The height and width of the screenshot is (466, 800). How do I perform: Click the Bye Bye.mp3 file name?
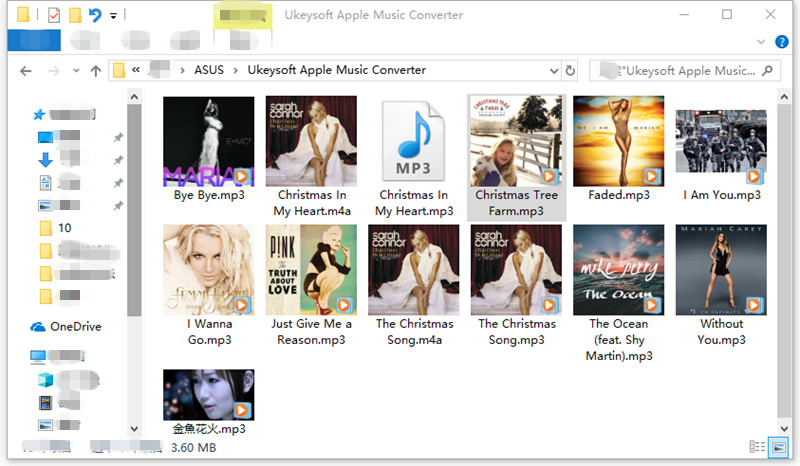[x=209, y=195]
